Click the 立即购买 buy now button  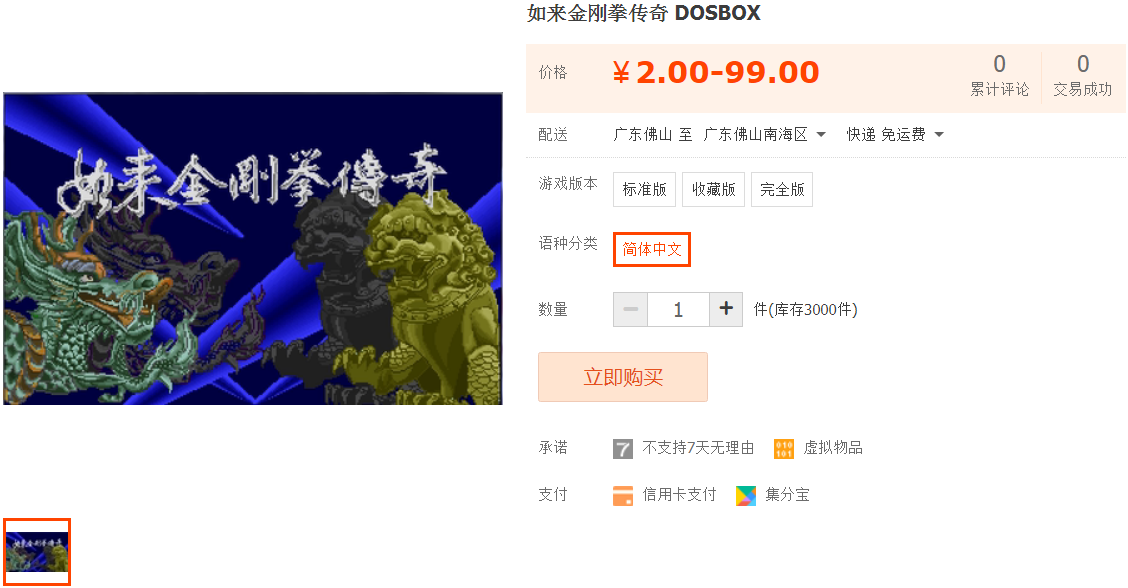[623, 377]
